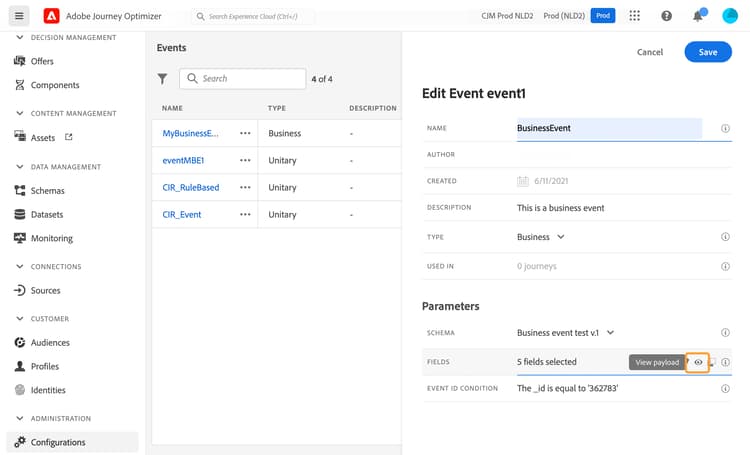This screenshot has width=750, height=455.
Task: Open more actions for CIR_Event
Action: tap(245, 214)
